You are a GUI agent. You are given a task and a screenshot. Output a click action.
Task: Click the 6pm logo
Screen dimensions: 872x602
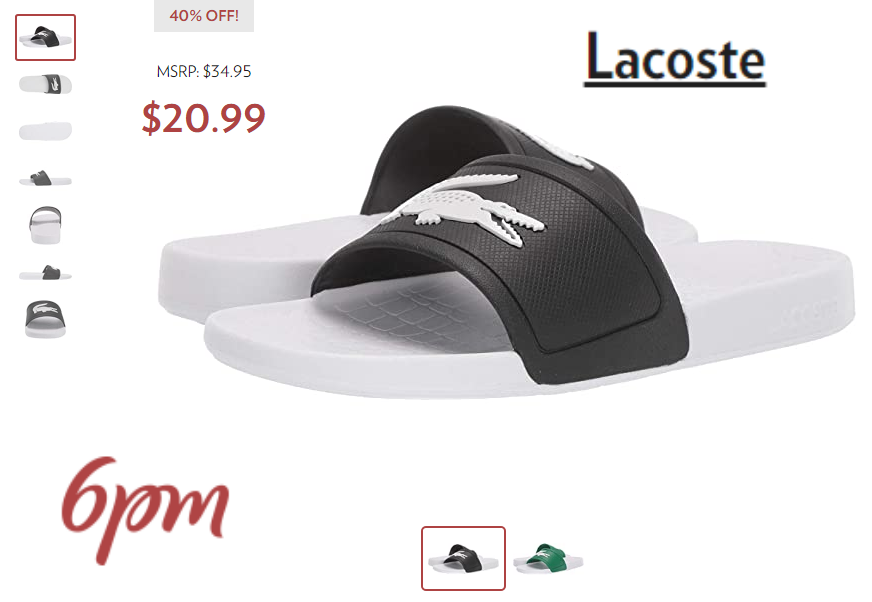[x=145, y=509]
